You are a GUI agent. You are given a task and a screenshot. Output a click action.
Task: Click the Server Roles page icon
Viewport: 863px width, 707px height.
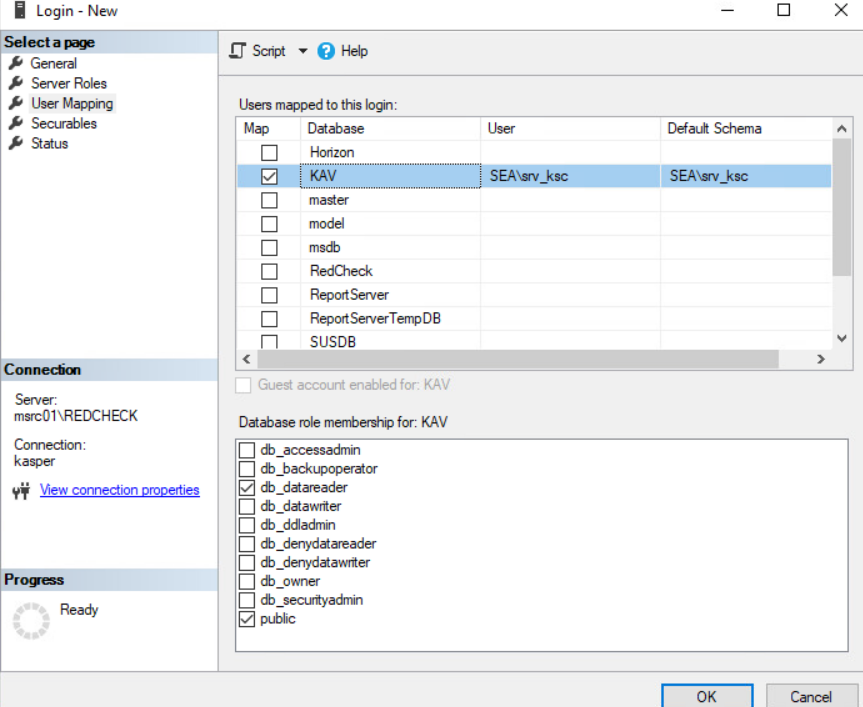point(17,83)
